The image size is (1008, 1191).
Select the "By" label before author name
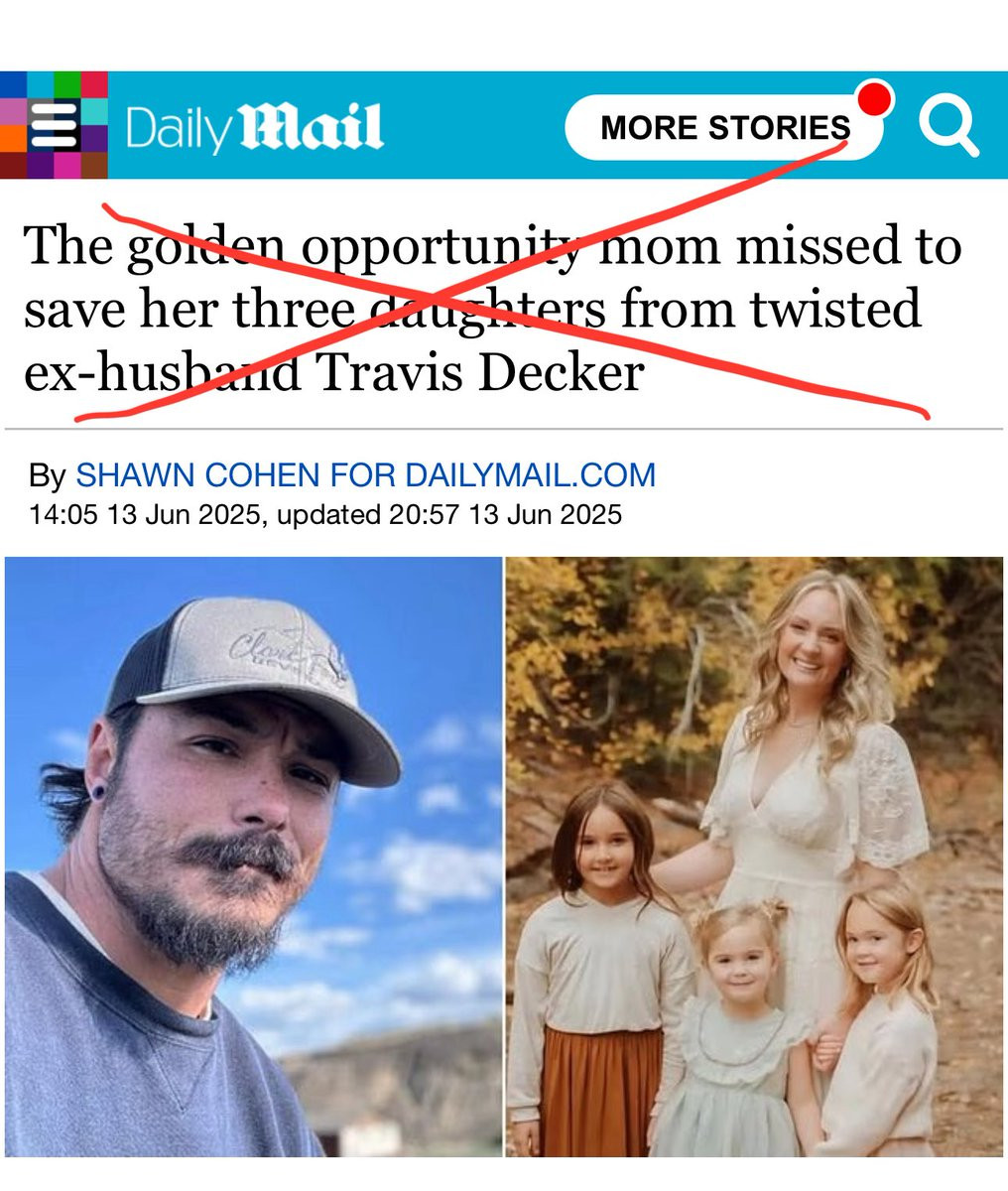tap(47, 475)
